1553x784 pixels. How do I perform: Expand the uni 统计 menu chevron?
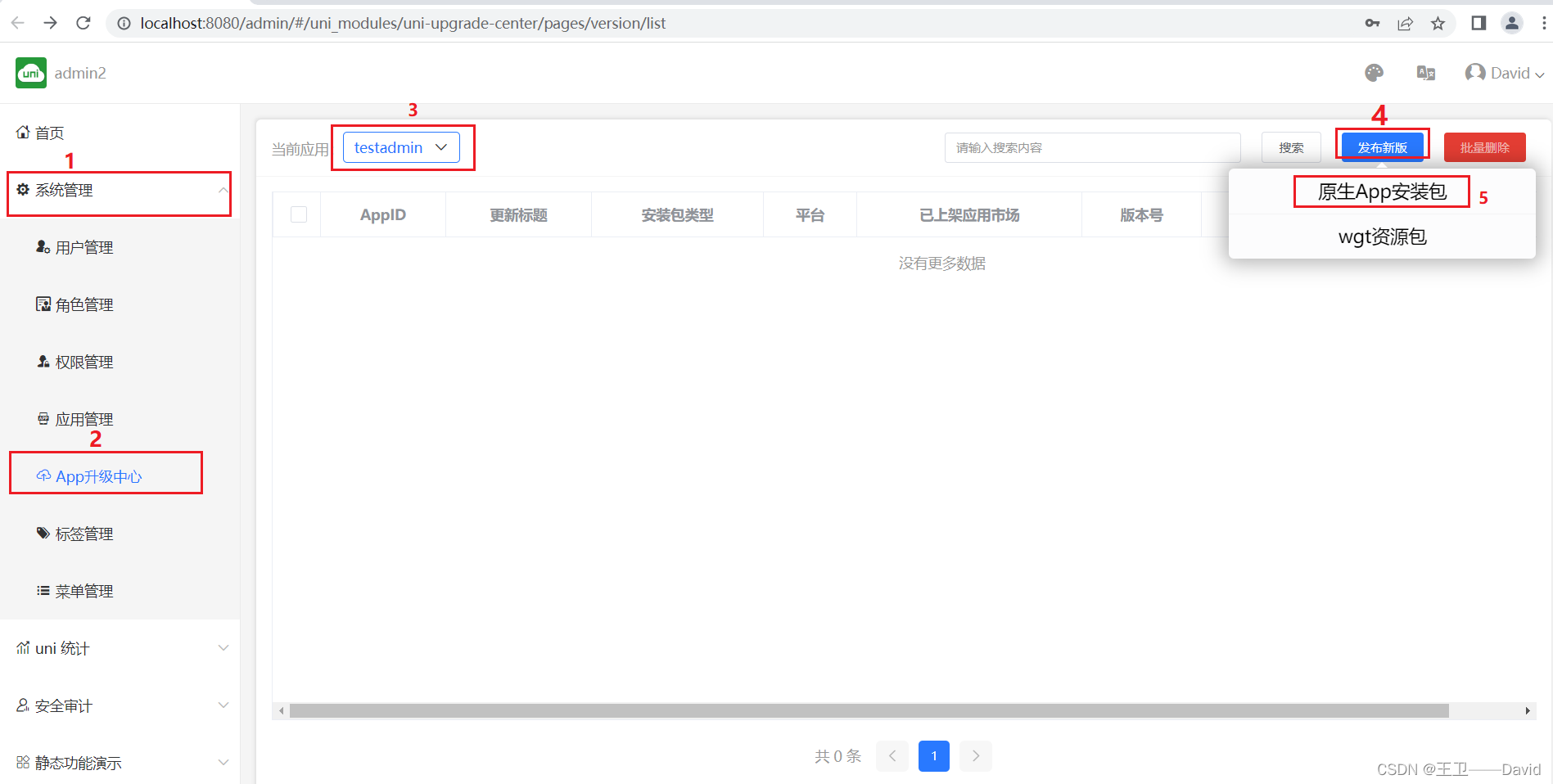tap(223, 648)
